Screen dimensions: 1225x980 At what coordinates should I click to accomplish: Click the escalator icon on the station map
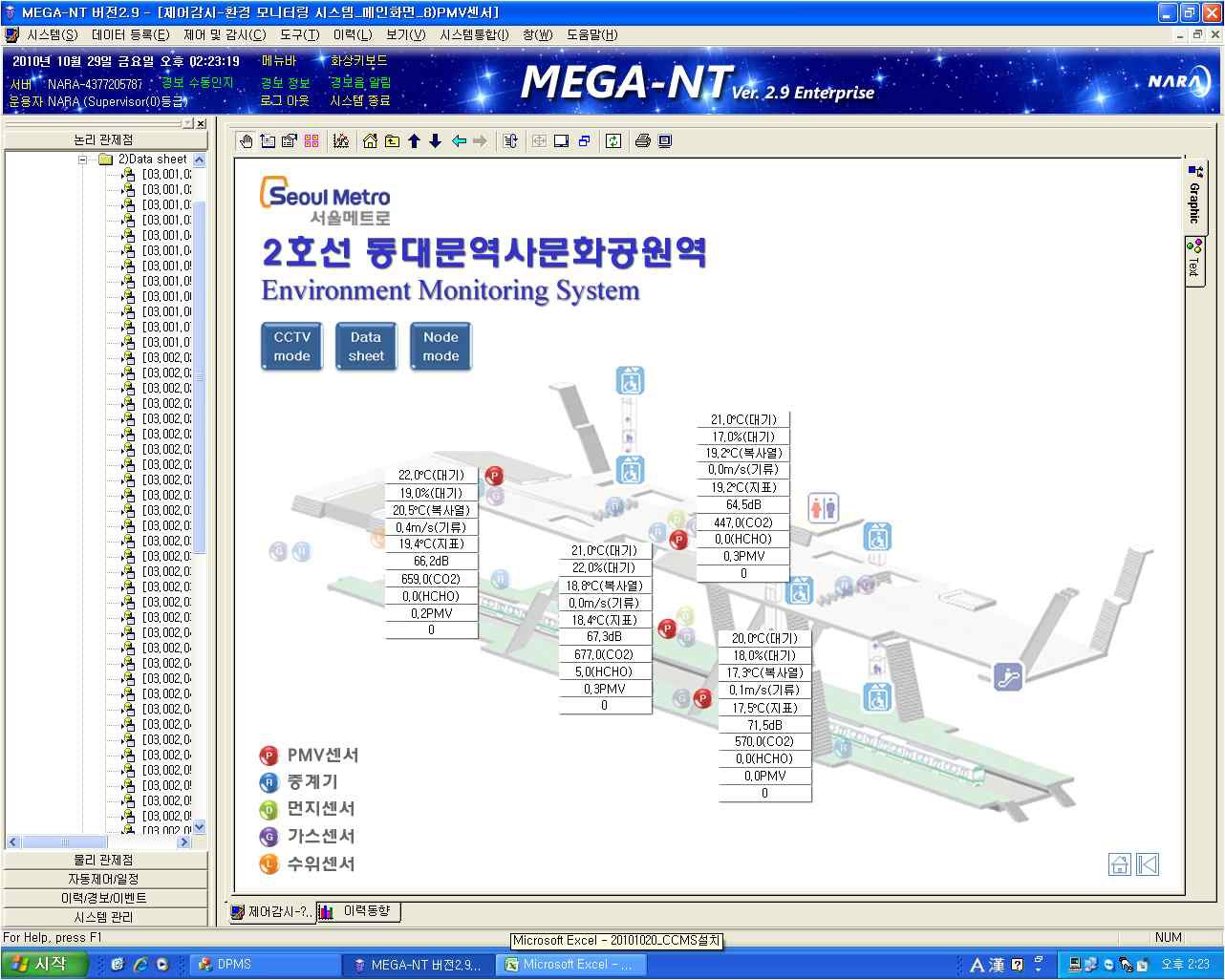pos(1007,676)
